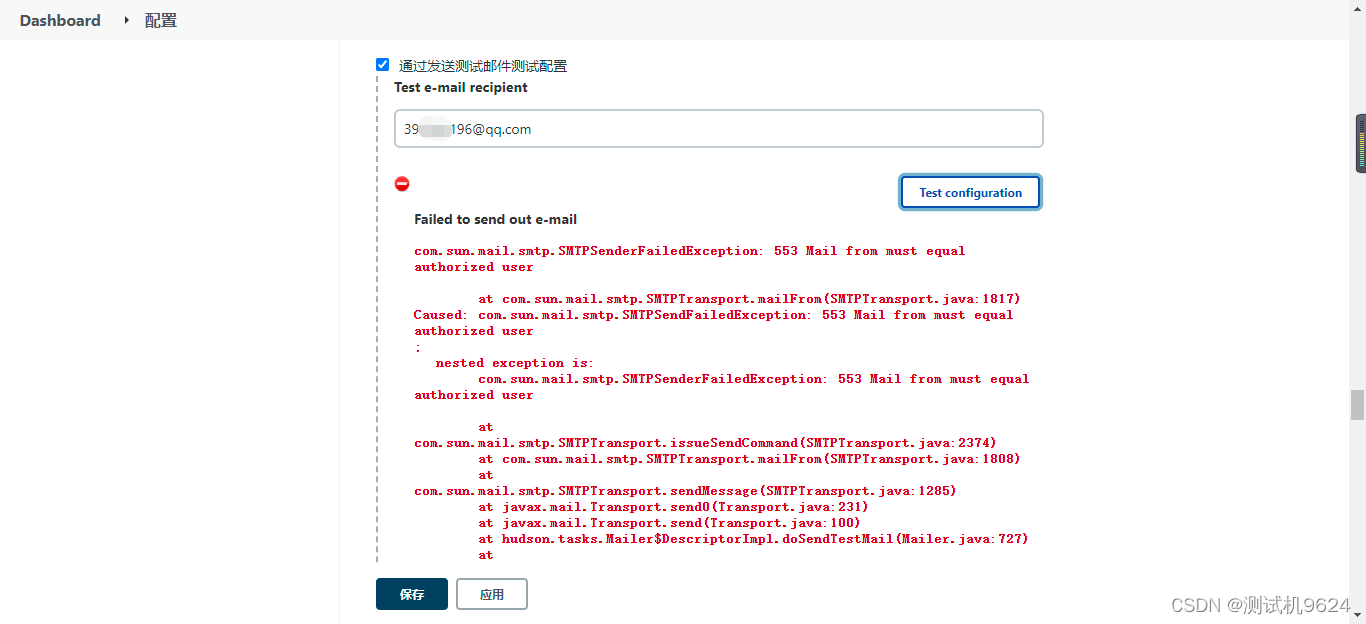Click the Test configuration button

tap(970, 192)
